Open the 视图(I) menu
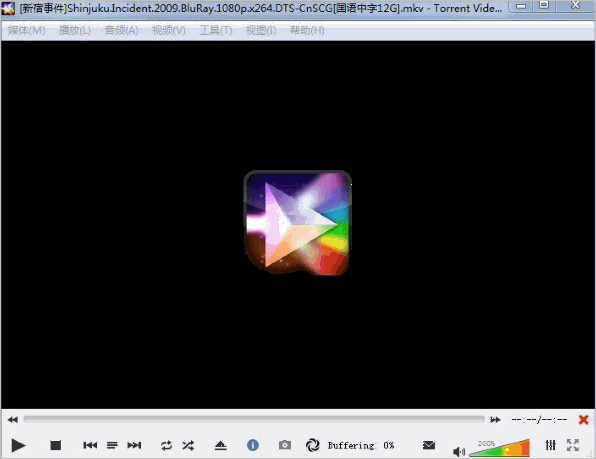Image resolution: width=596 pixels, height=459 pixels. [x=261, y=30]
